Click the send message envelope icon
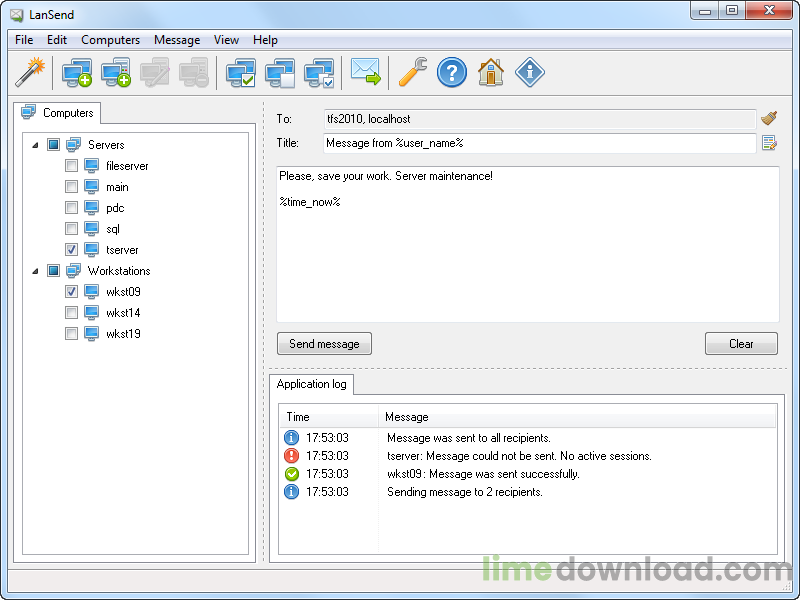Screen dimensions: 800x600 (x=365, y=72)
